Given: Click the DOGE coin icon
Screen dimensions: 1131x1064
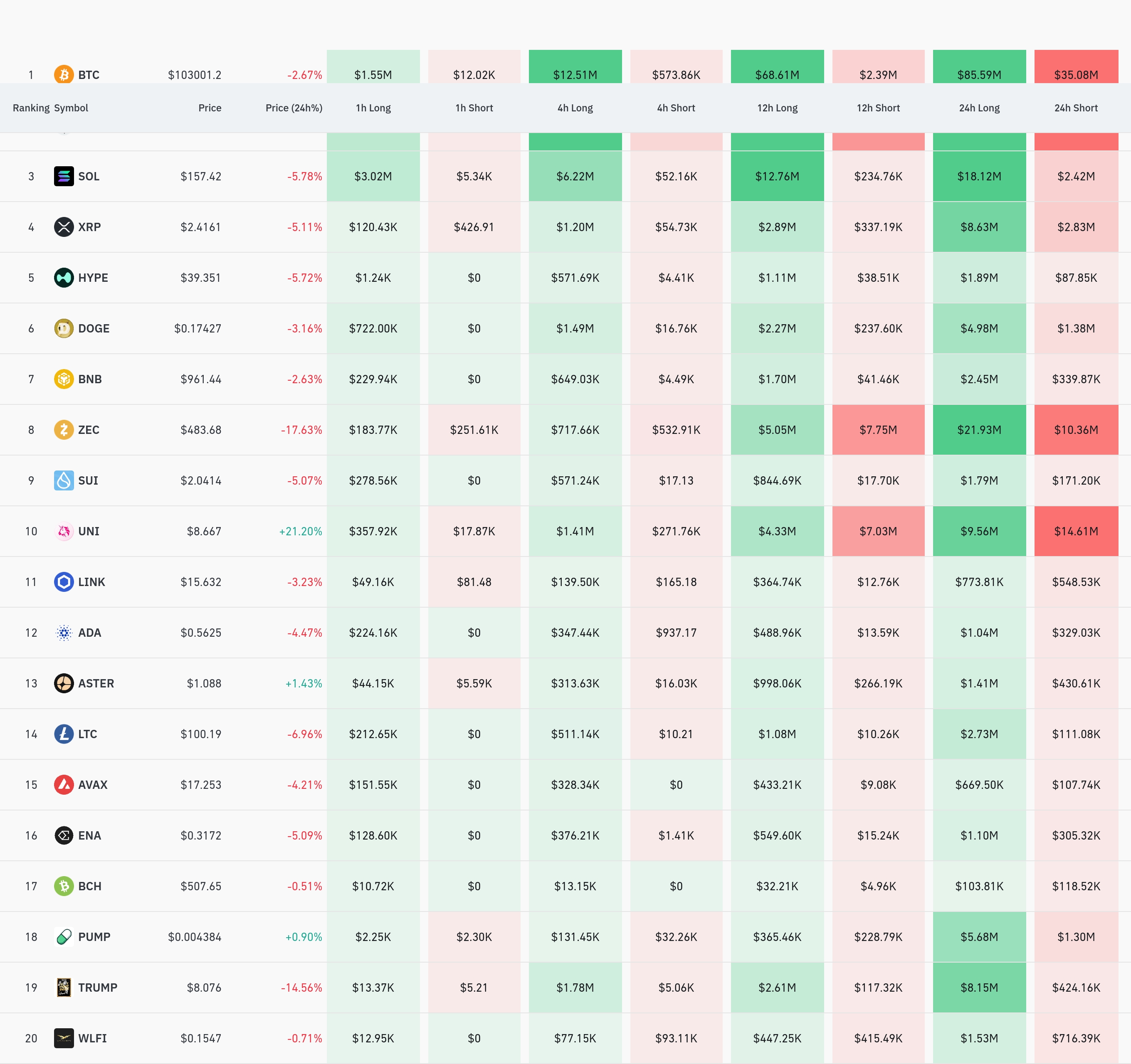Looking at the screenshot, I should point(64,328).
